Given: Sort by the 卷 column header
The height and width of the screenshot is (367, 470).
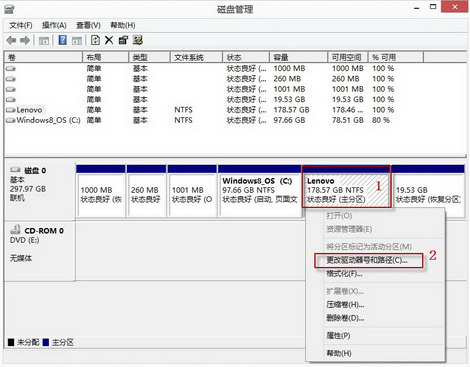Looking at the screenshot, I should click(x=43, y=57).
